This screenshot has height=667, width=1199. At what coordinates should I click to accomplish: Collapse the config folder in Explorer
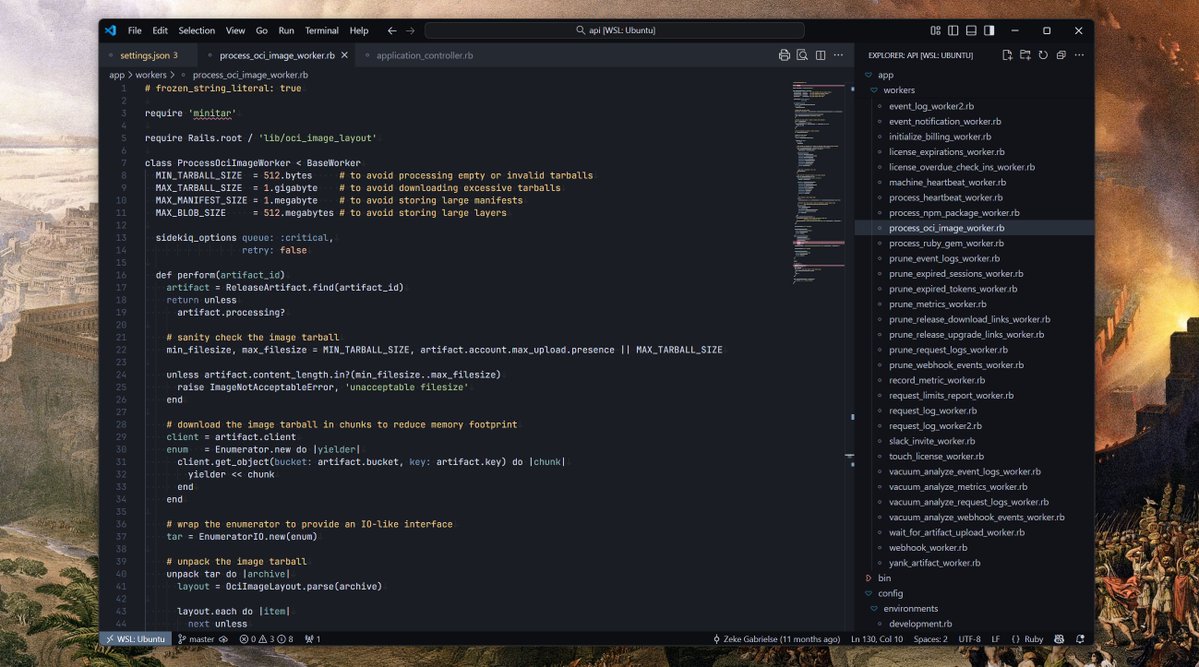[890, 594]
